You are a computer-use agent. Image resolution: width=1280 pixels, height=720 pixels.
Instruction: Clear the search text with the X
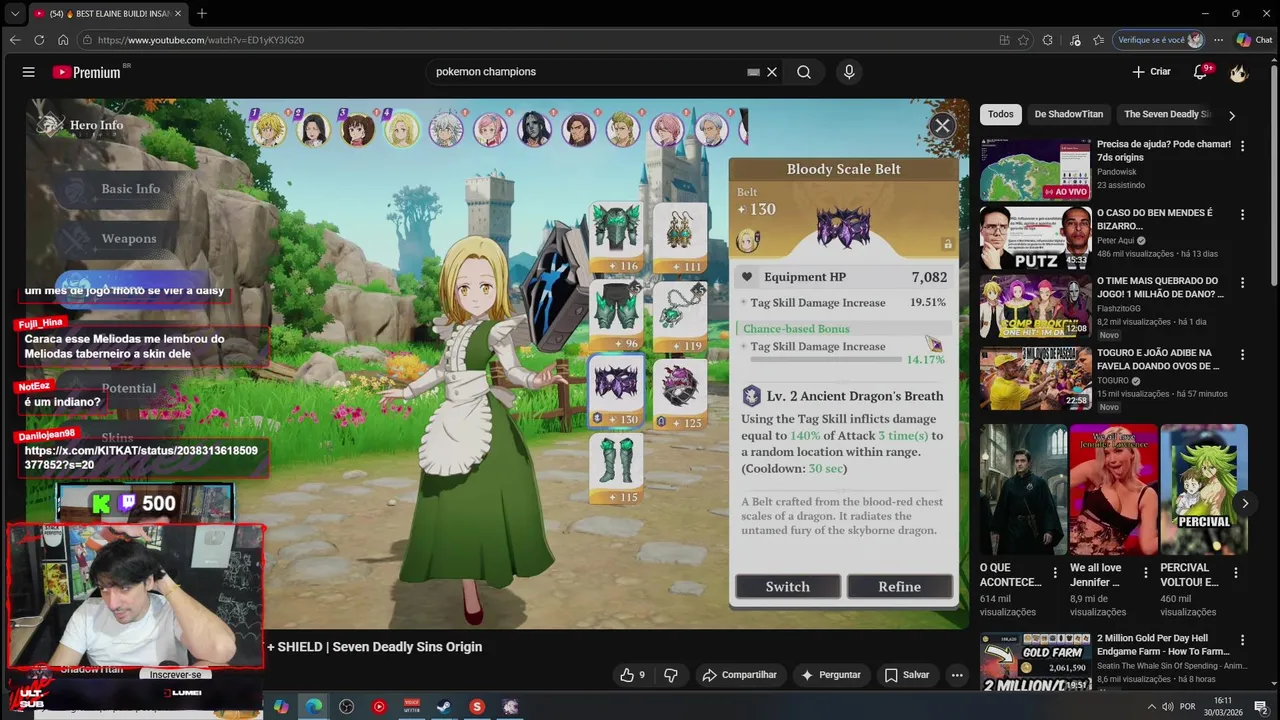tap(772, 72)
